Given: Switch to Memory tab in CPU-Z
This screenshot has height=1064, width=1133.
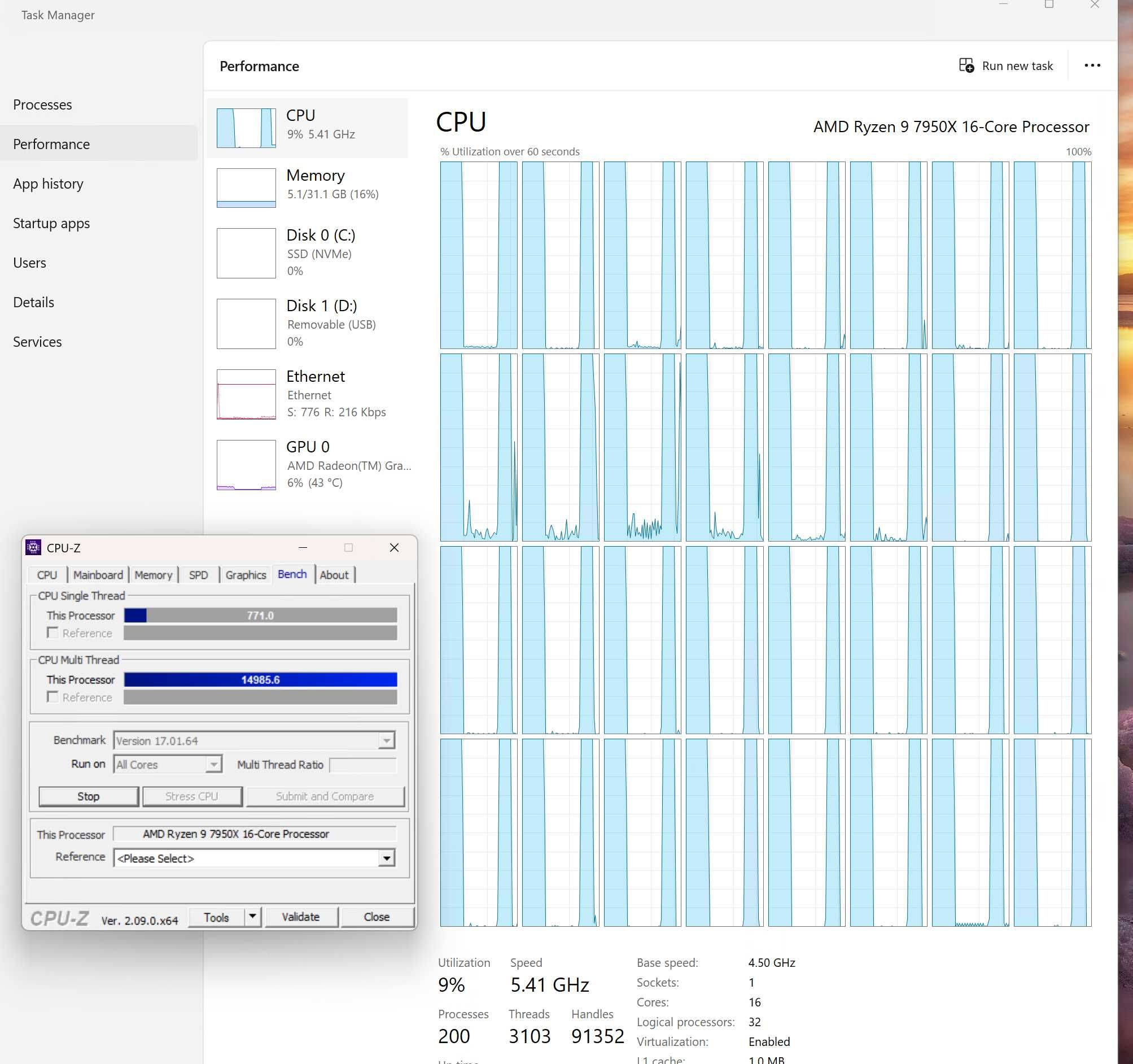Looking at the screenshot, I should tap(154, 575).
